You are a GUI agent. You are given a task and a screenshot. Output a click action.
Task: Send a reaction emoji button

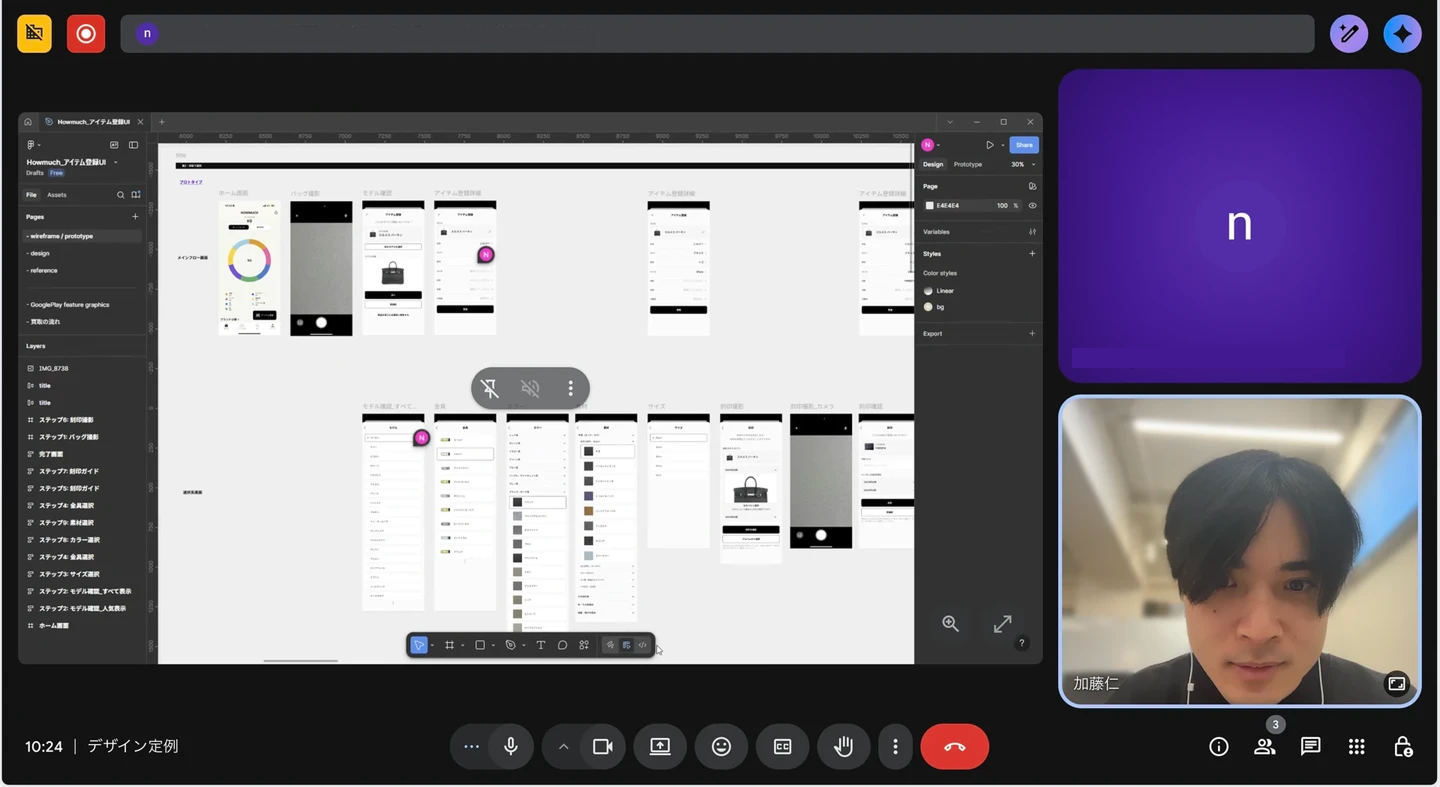[721, 747]
